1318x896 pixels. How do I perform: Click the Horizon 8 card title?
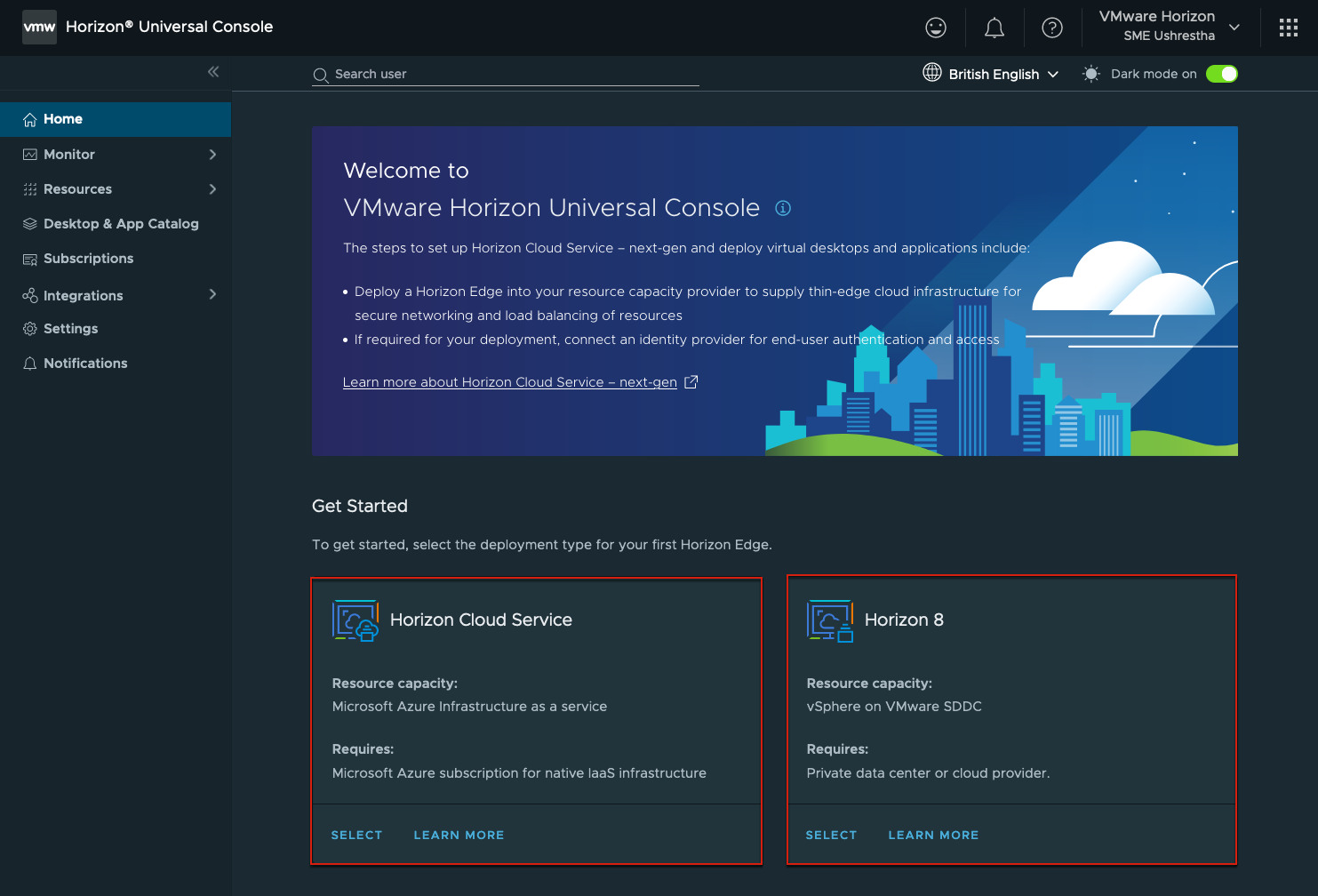point(904,620)
